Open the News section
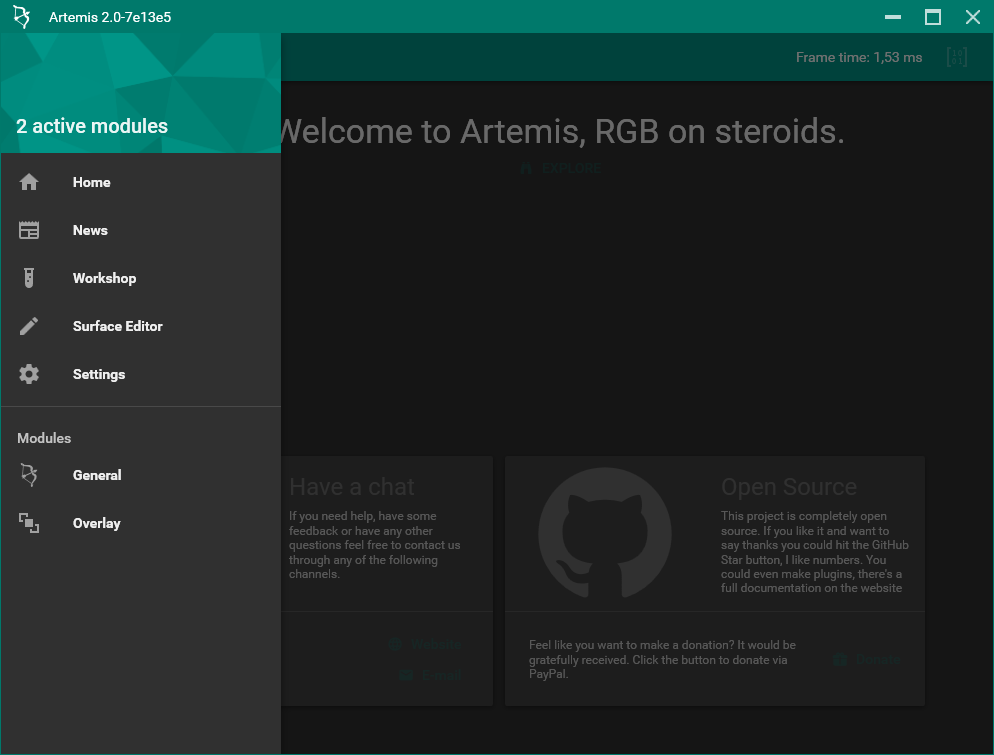 141,231
